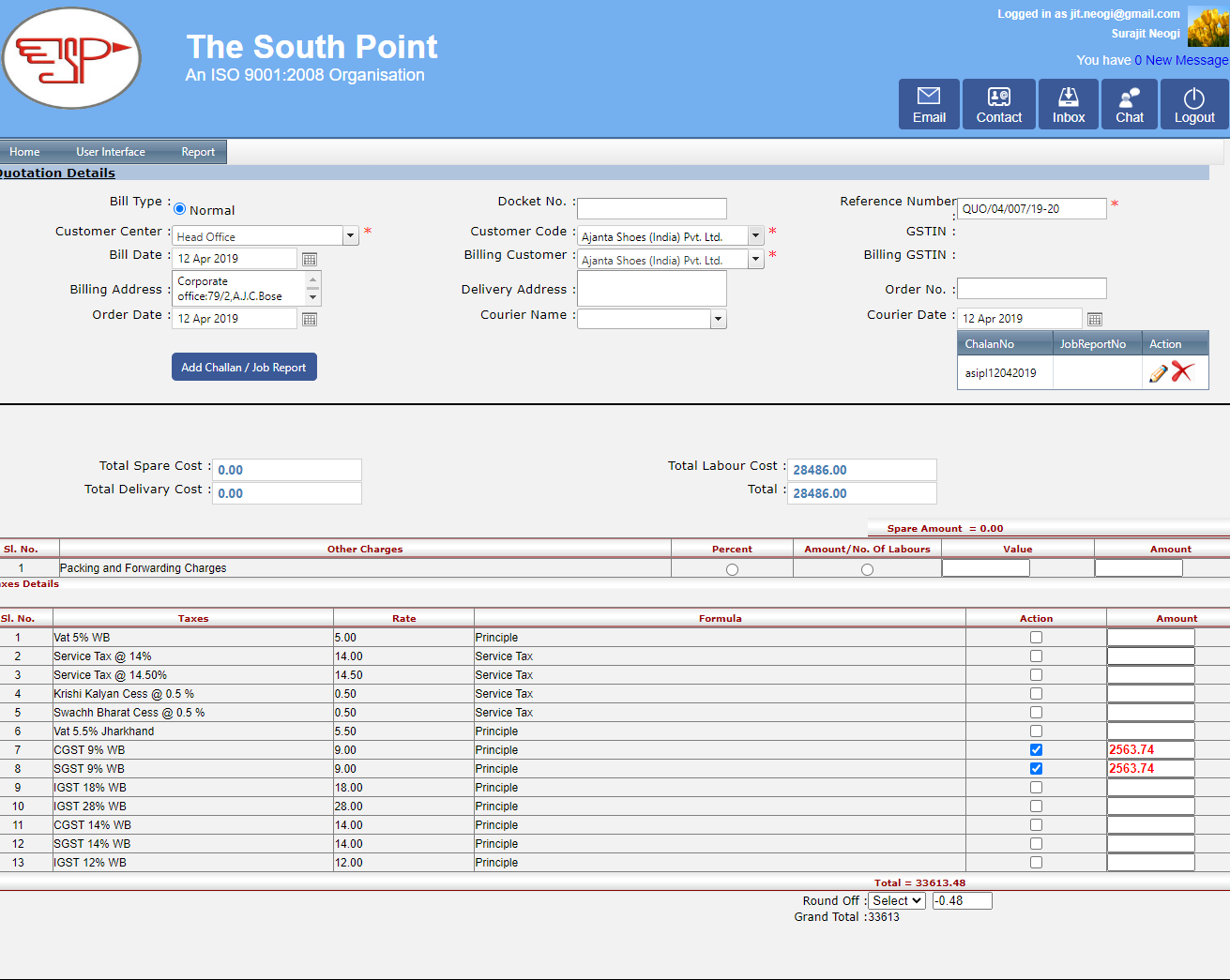Open the Contact button
This screenshot has width=1230, height=980.
point(999,104)
